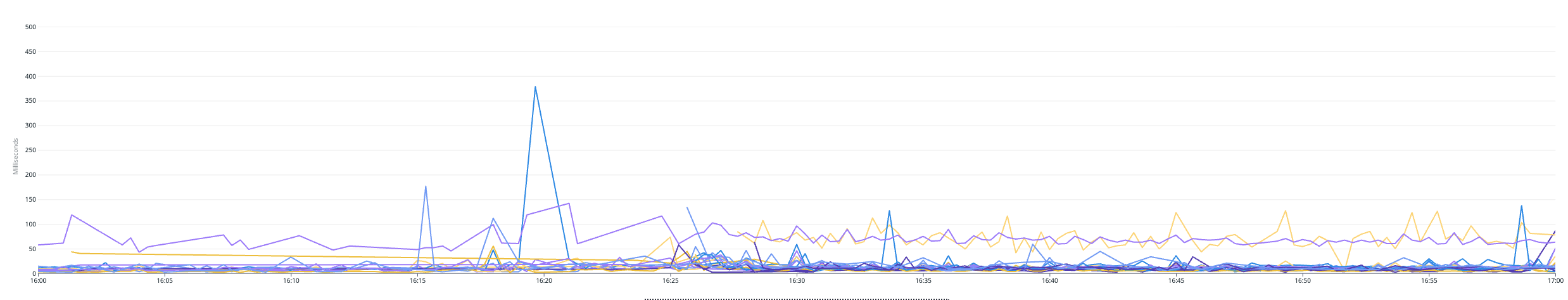1568x300 pixels.
Task: Click the yellow line peak at 16:45
Action: tap(1176, 212)
